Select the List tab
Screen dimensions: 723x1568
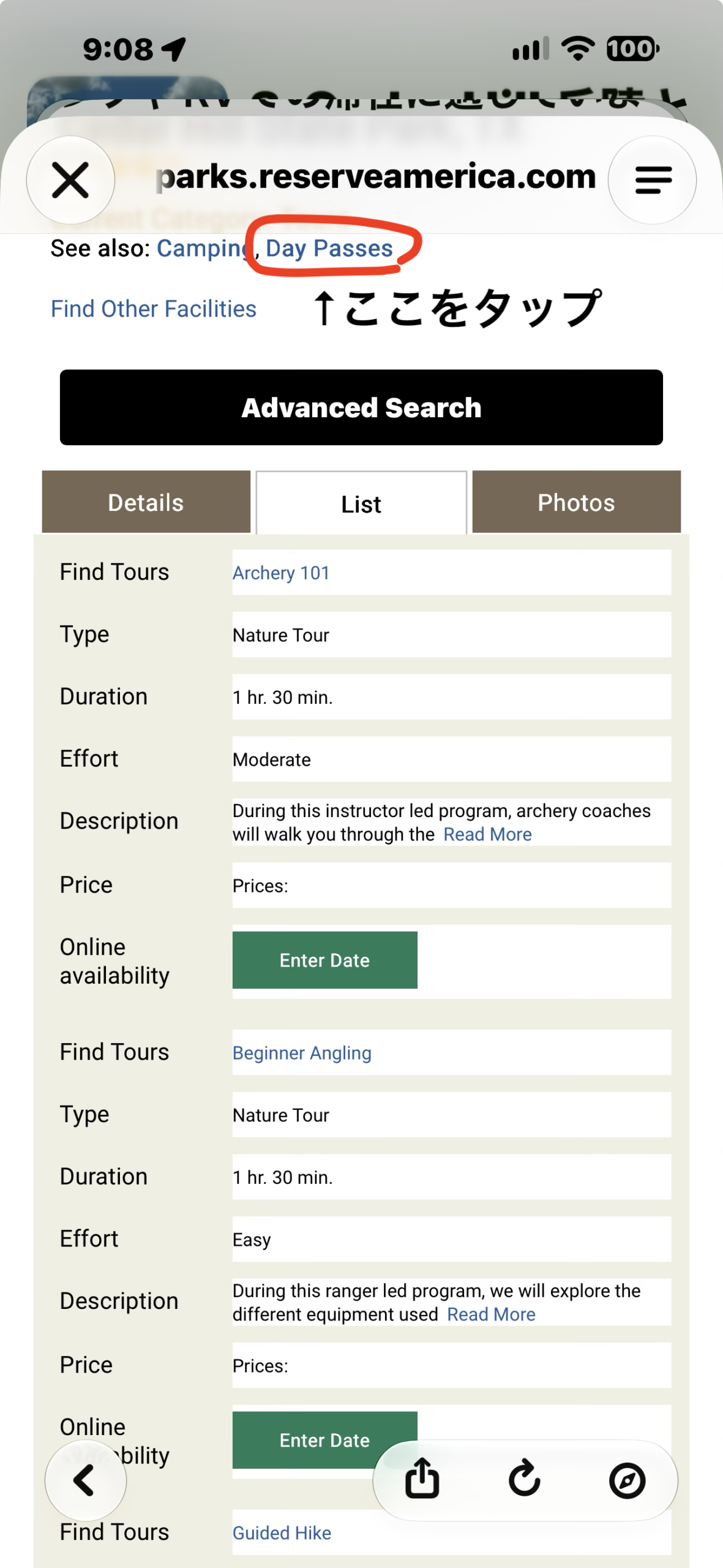tap(361, 503)
